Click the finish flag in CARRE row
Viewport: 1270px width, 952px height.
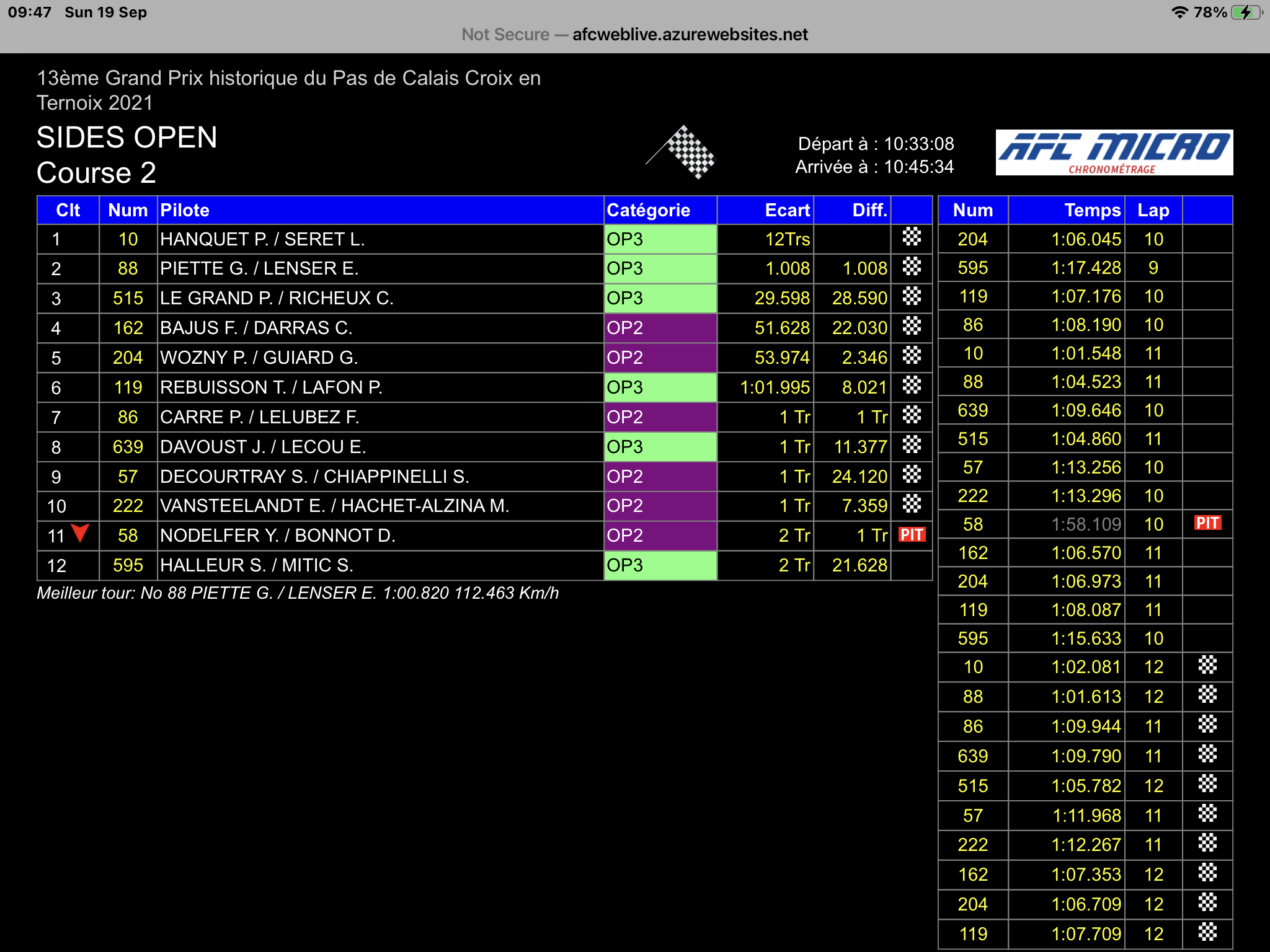coord(912,415)
